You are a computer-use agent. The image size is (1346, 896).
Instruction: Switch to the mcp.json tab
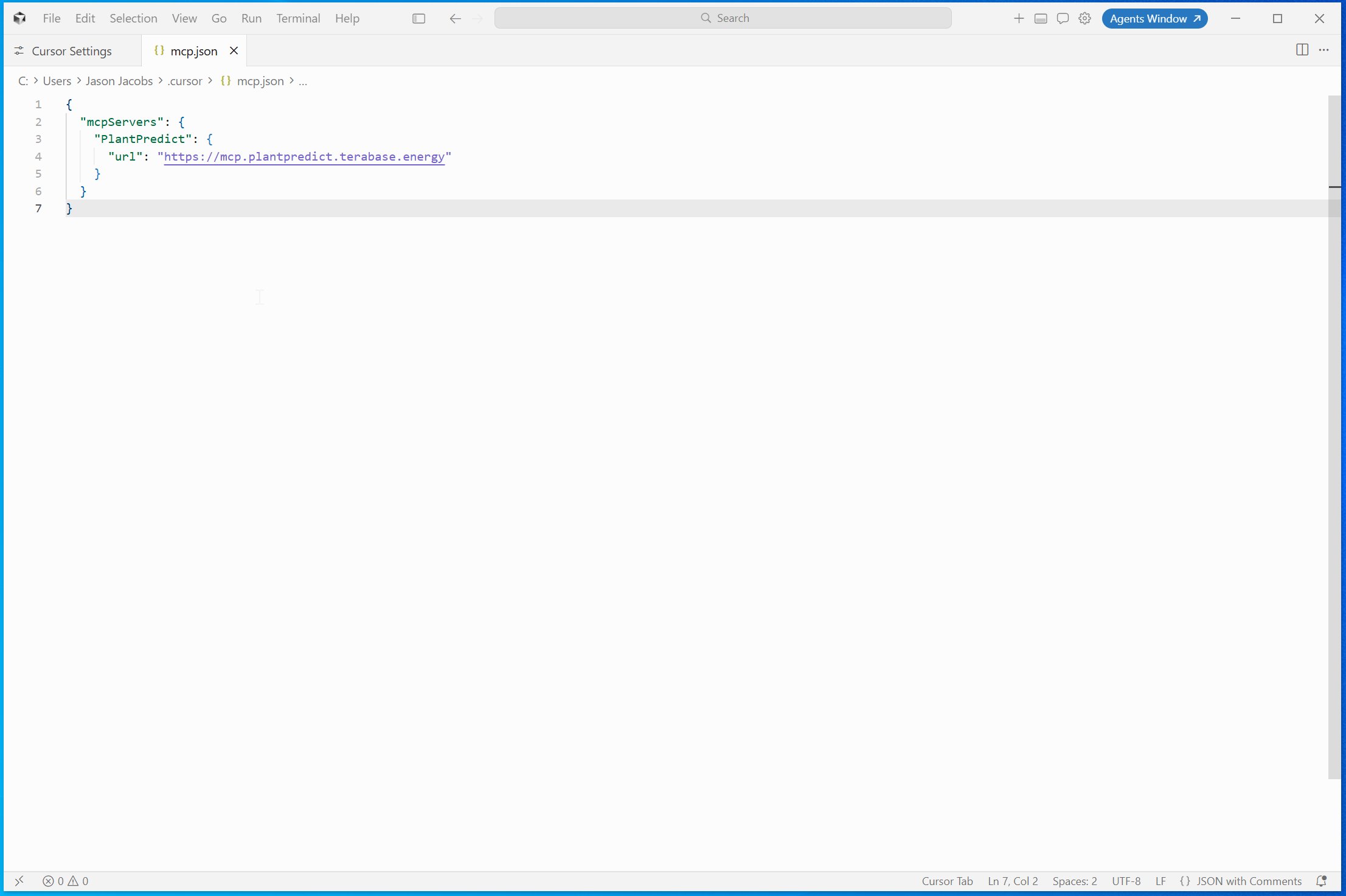click(194, 51)
